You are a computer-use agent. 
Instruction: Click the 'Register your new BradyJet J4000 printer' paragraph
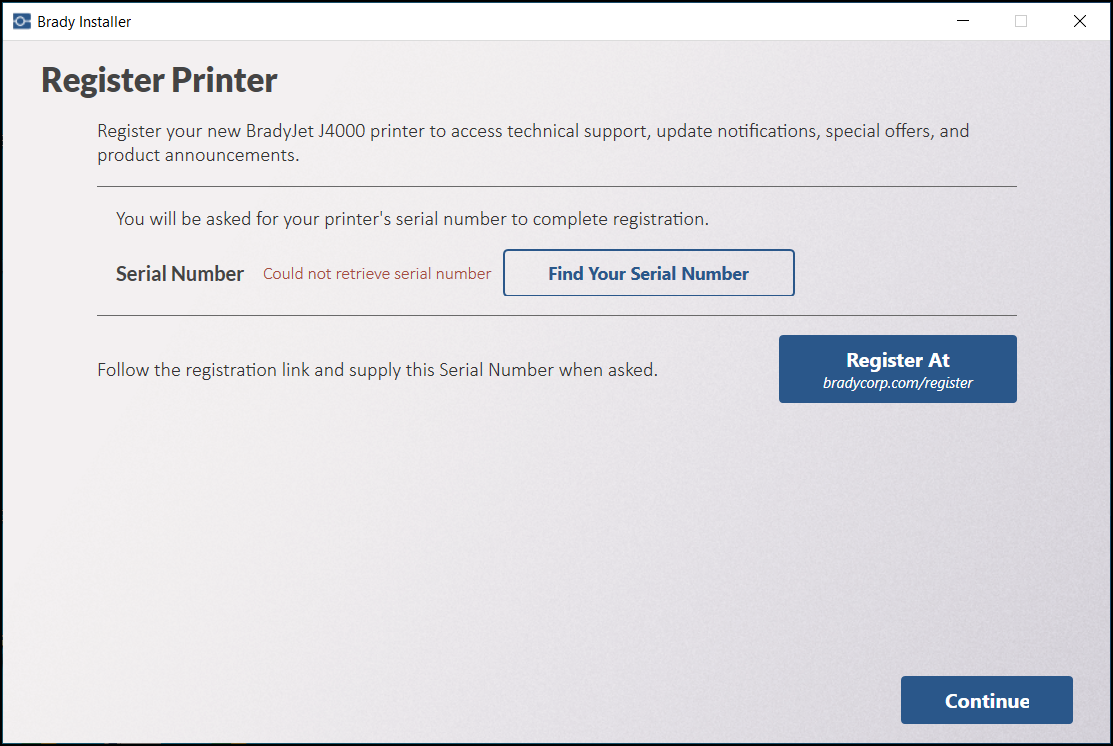[x=533, y=143]
